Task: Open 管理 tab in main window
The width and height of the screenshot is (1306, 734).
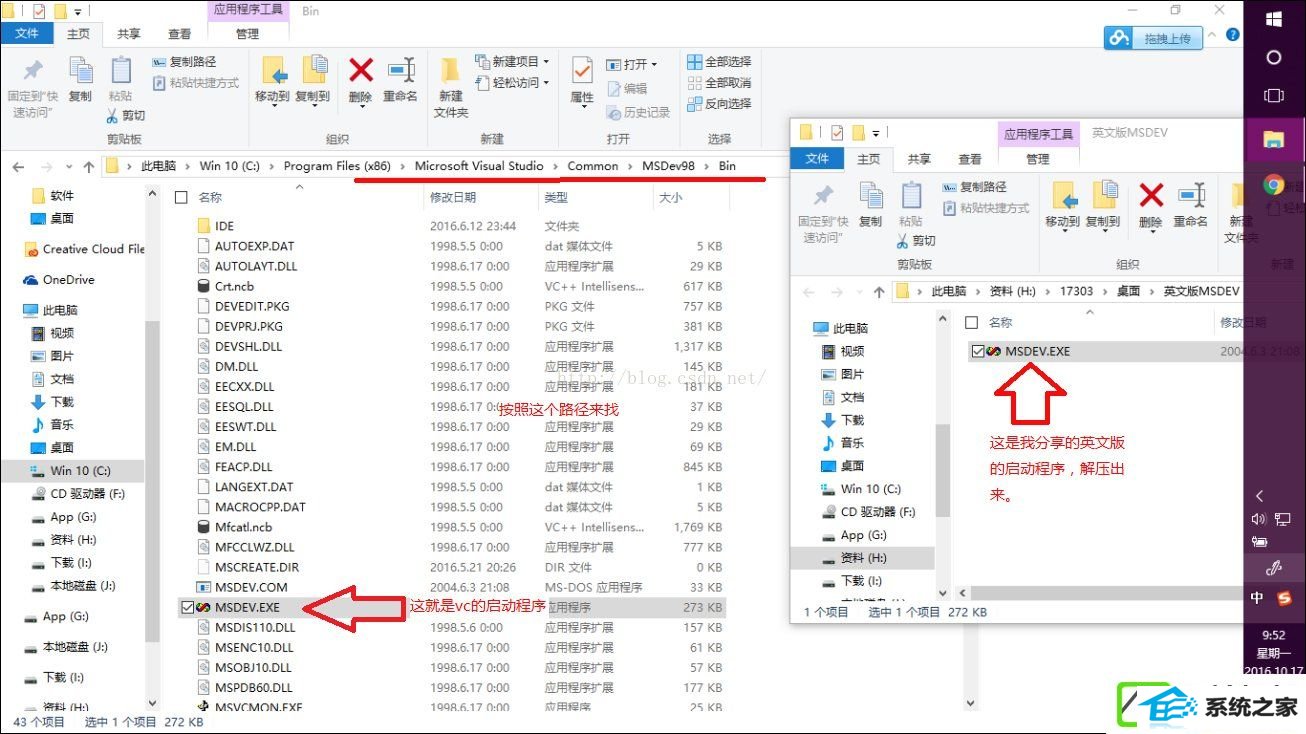Action: [x=247, y=33]
